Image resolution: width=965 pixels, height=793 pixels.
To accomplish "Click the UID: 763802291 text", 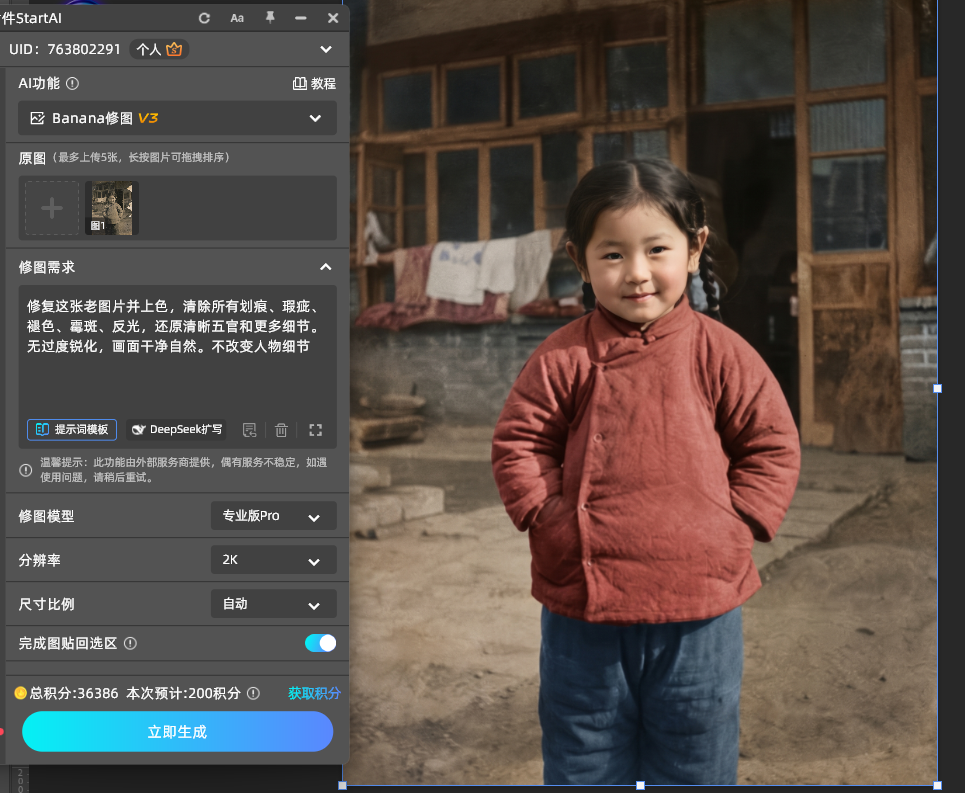I will point(65,49).
